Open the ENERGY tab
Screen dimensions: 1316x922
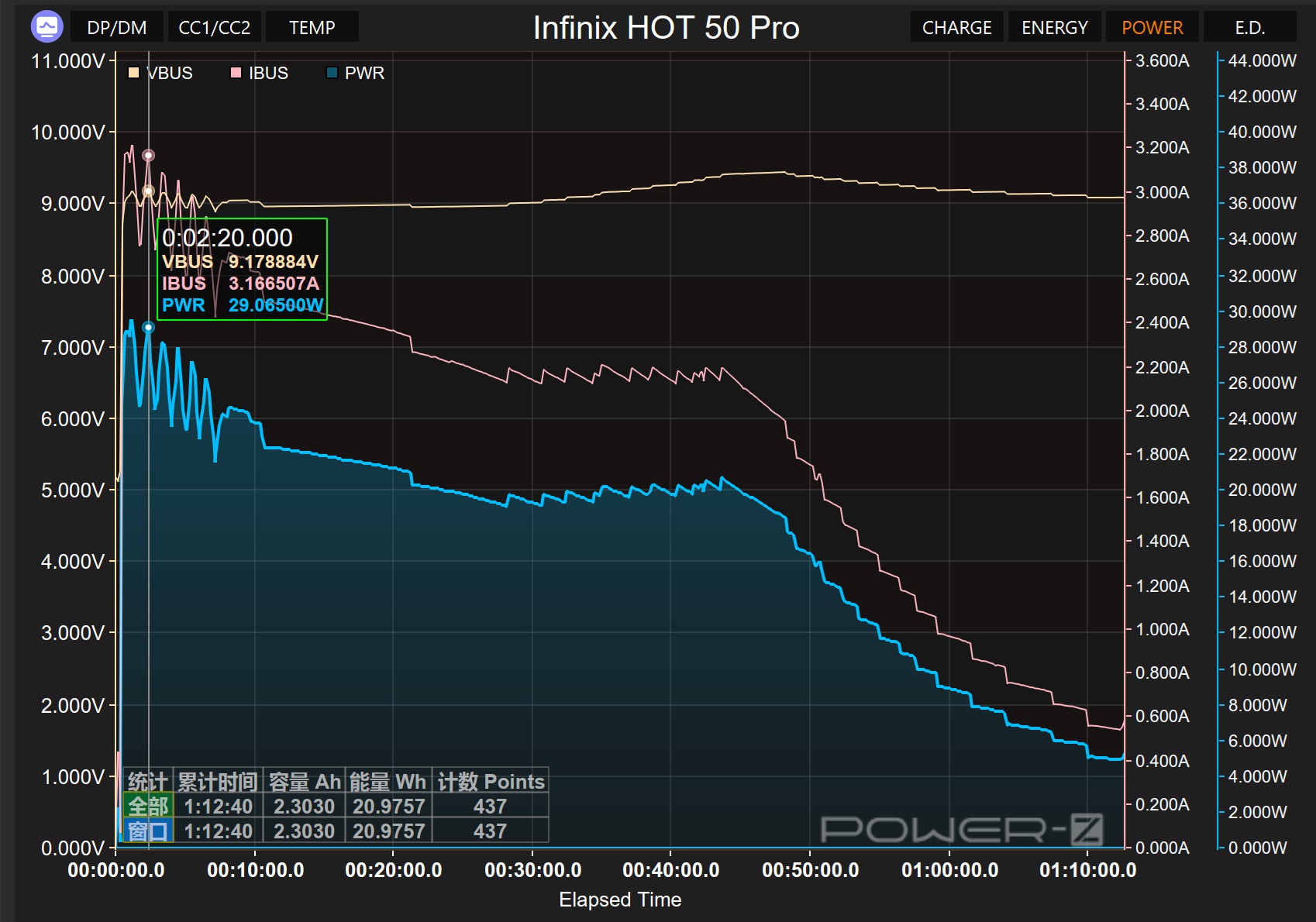[1055, 27]
